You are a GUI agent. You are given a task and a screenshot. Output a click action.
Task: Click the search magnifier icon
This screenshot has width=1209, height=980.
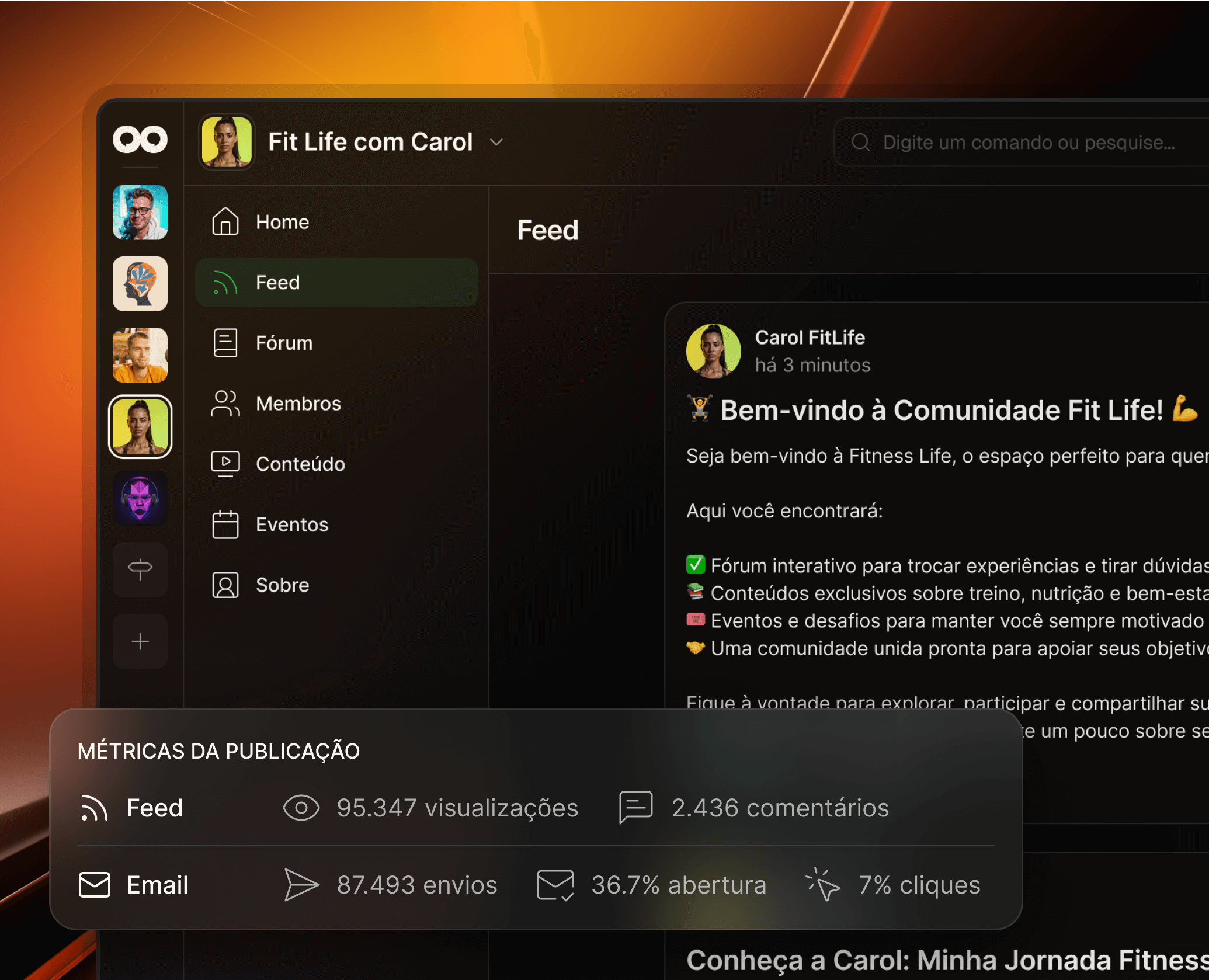[861, 141]
